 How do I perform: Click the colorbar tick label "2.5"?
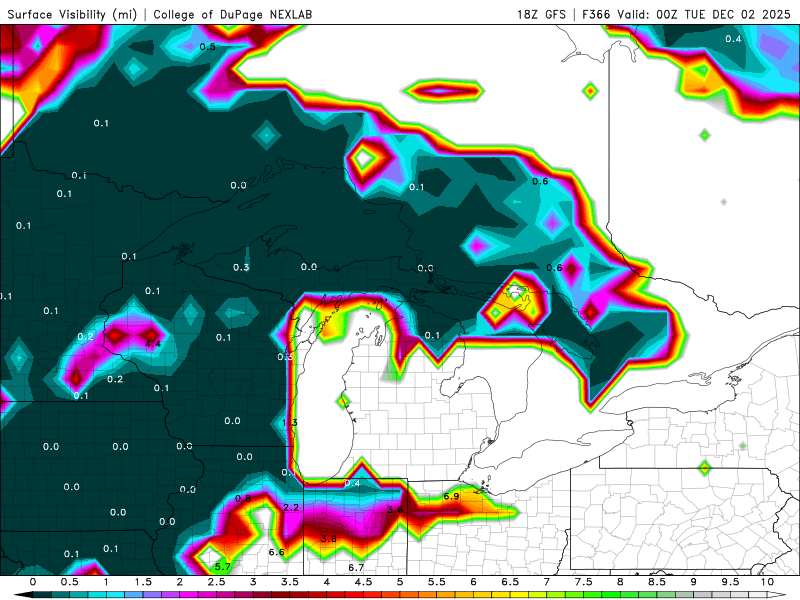click(x=216, y=582)
